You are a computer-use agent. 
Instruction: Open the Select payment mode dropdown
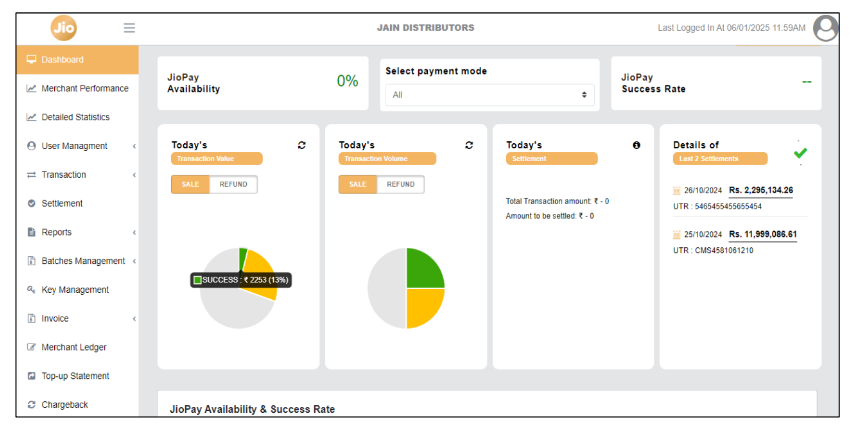point(490,95)
